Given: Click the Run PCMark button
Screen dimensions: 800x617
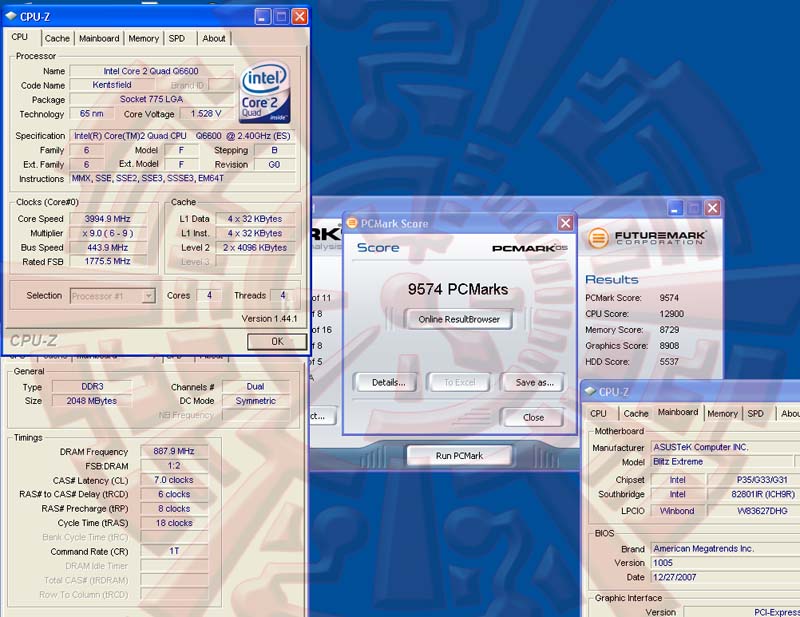Looking at the screenshot, I should pyautogui.click(x=459, y=456).
